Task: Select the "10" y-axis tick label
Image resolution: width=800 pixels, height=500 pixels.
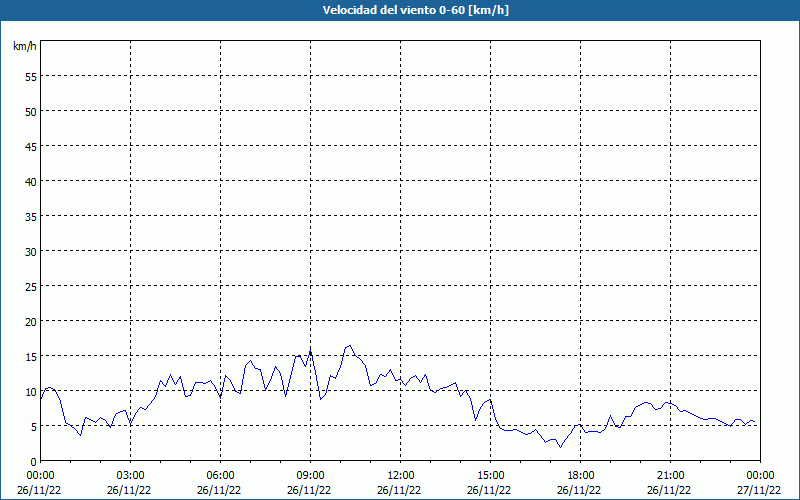Action: coord(31,391)
